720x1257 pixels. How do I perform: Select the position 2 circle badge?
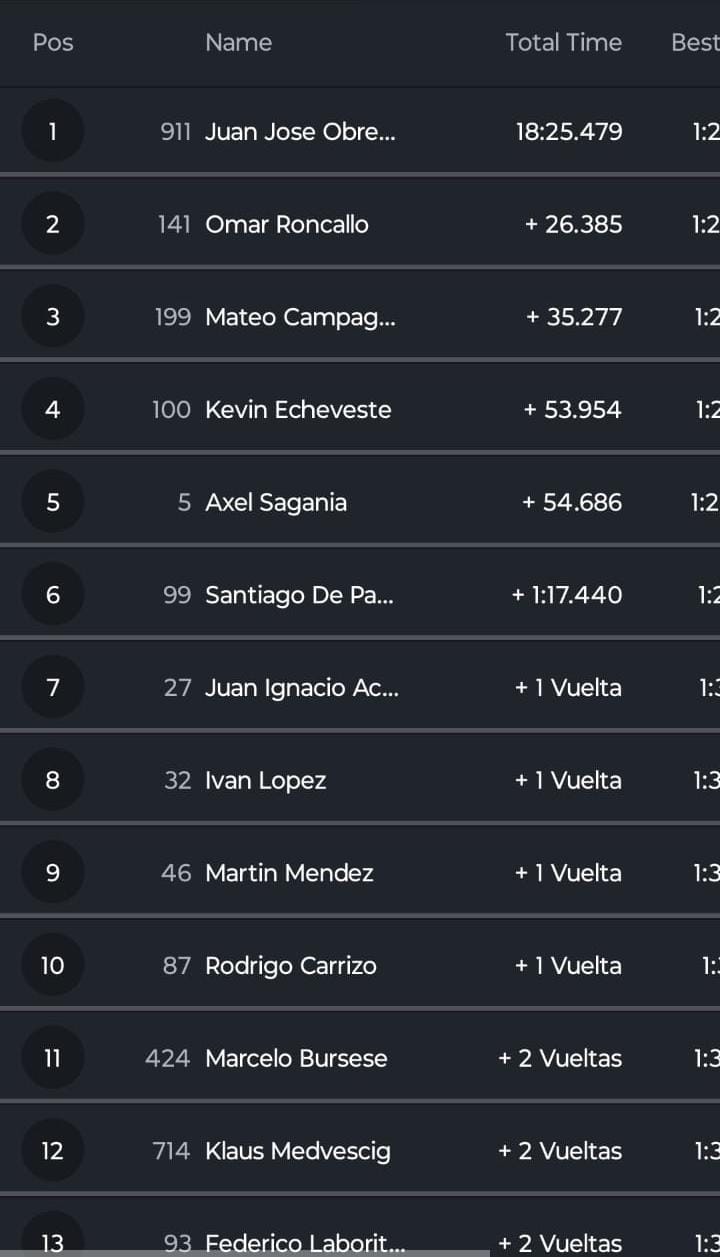coord(52,224)
